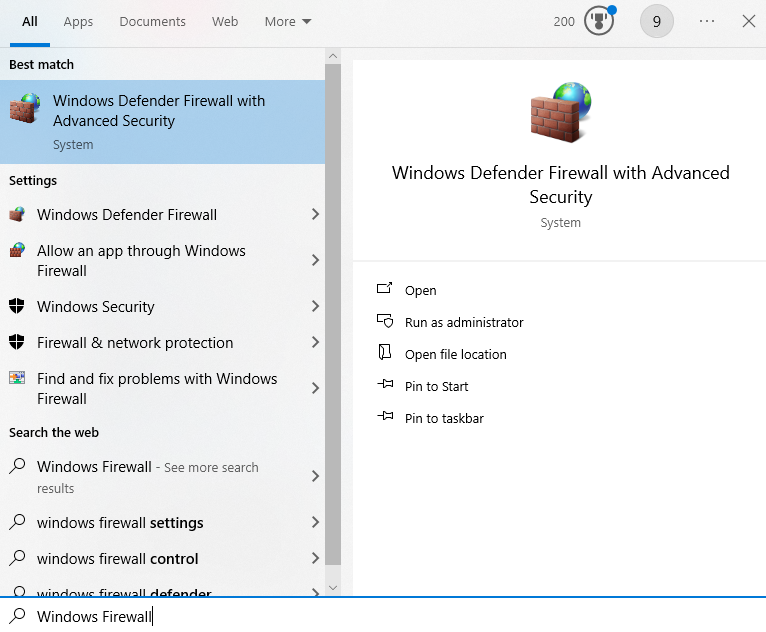Open the three-dot options menu
Screen dimensions: 766x632
click(x=706, y=21)
